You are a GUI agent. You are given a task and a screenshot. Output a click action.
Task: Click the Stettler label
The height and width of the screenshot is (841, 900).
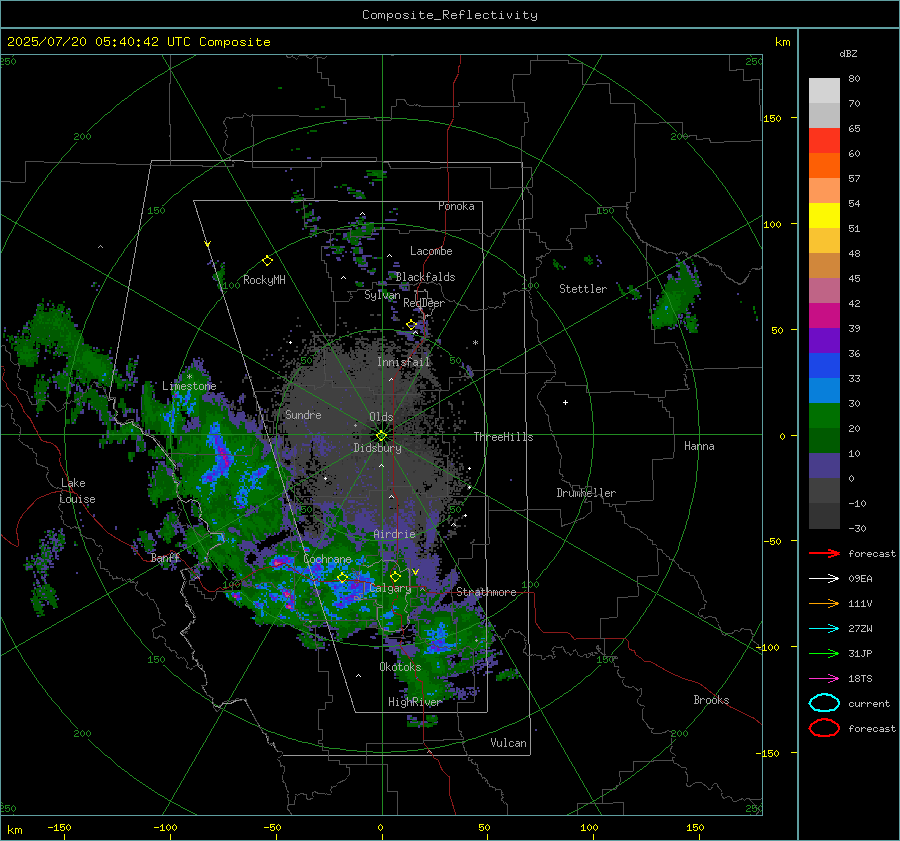[x=583, y=289]
